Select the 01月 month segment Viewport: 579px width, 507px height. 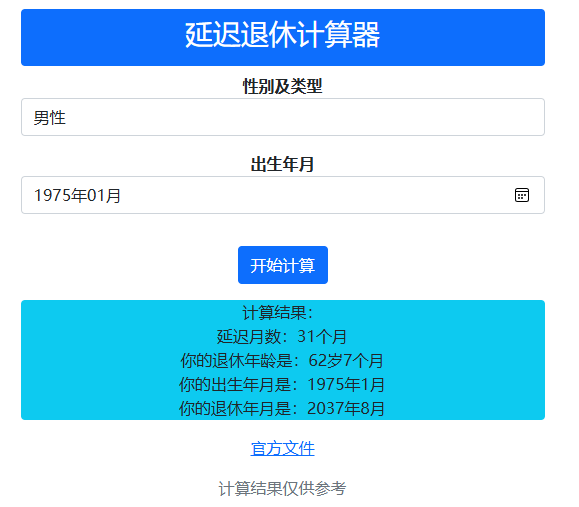point(104,195)
